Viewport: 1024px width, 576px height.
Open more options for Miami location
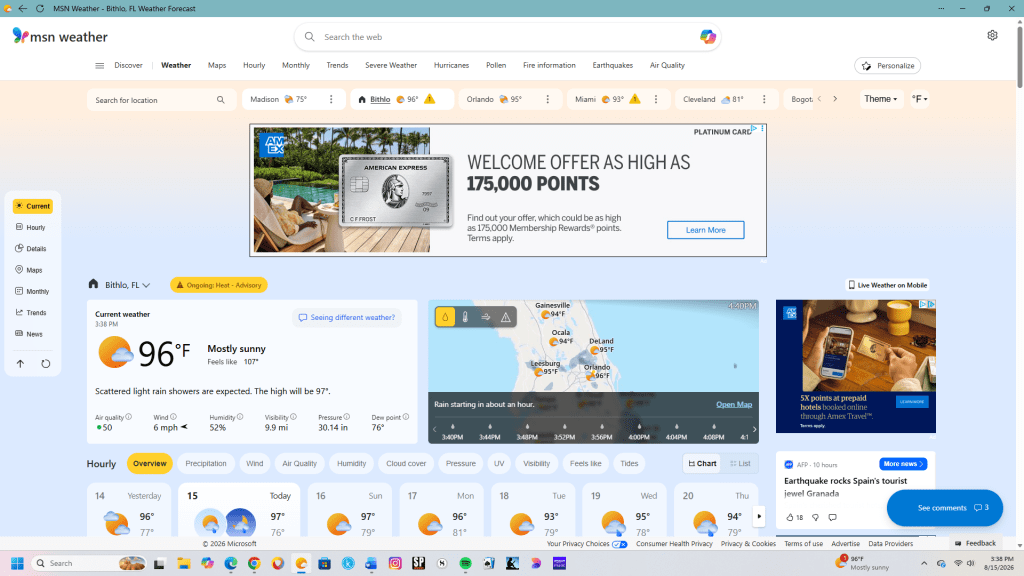656,99
